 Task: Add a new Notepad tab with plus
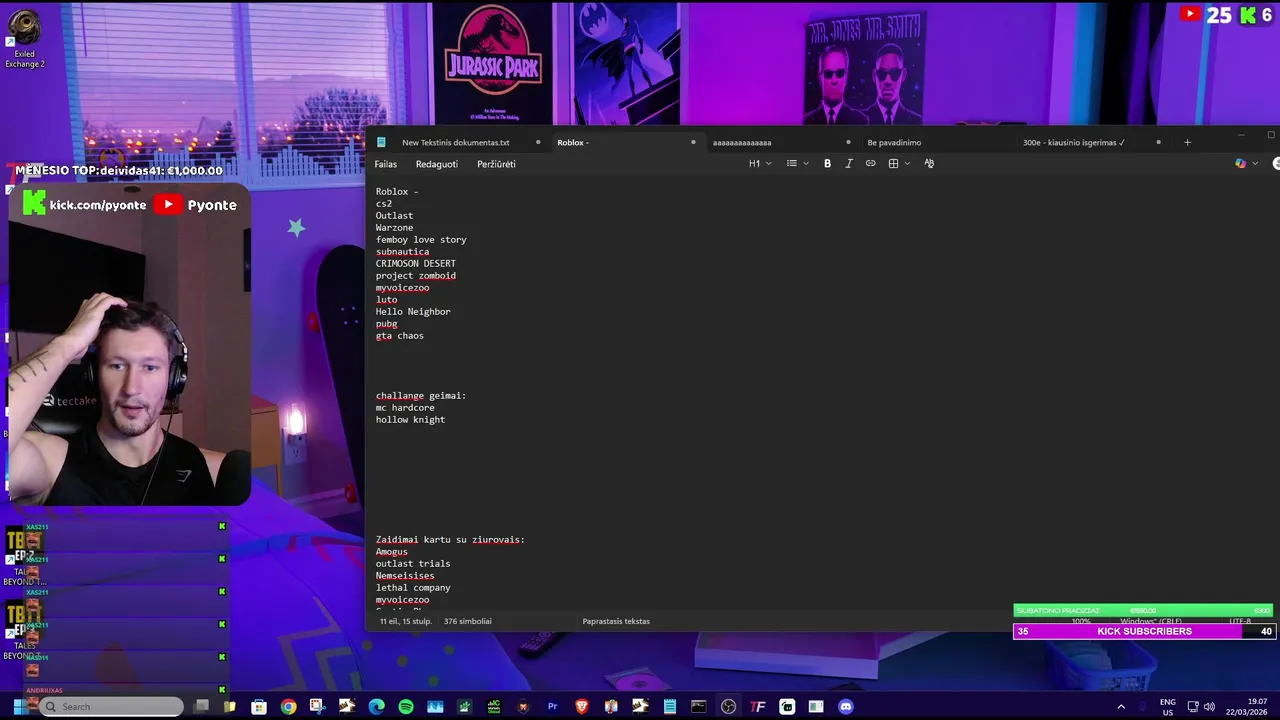(x=1187, y=142)
